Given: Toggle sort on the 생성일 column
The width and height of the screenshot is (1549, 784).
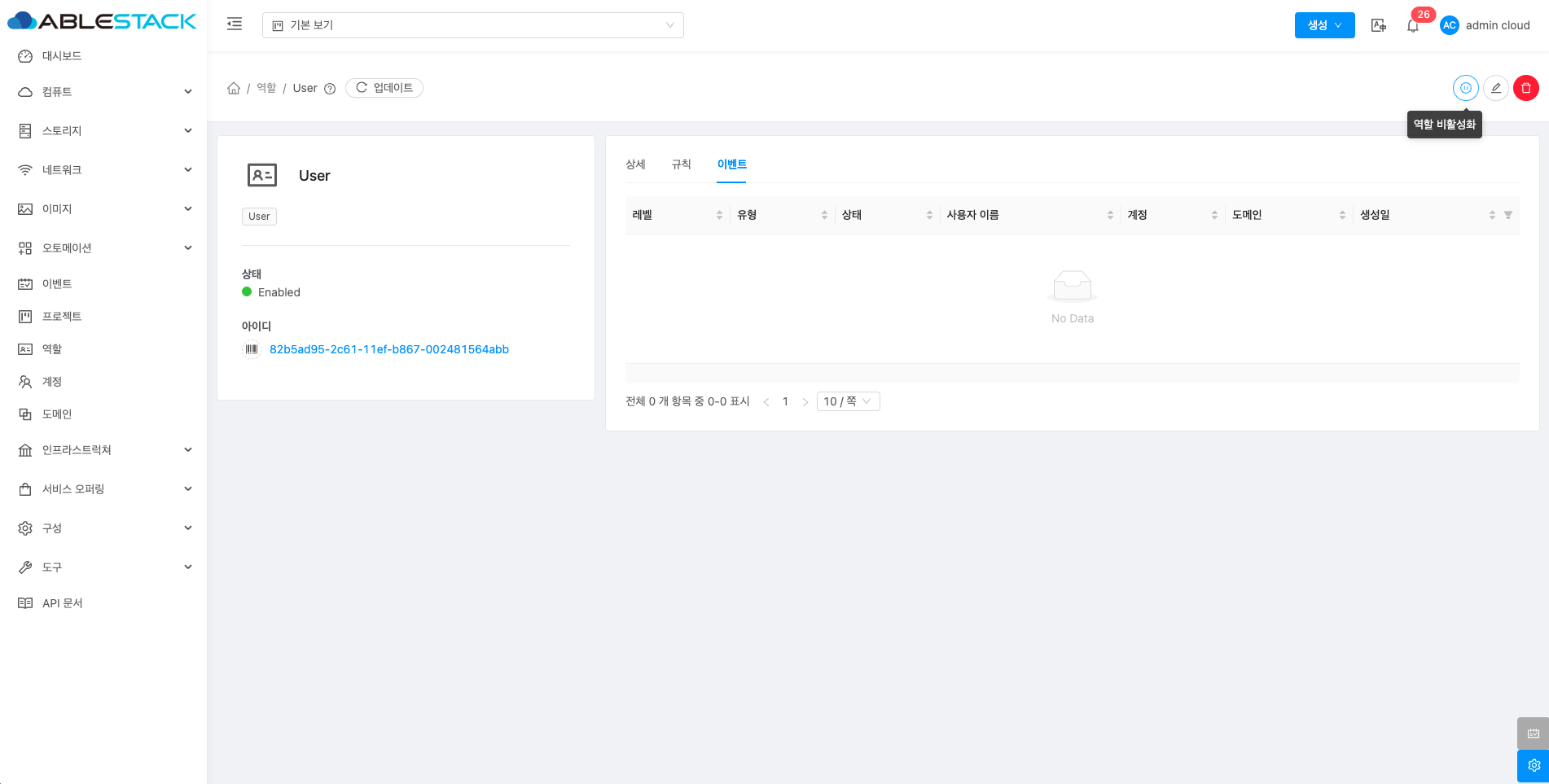Looking at the screenshot, I should pyautogui.click(x=1491, y=215).
